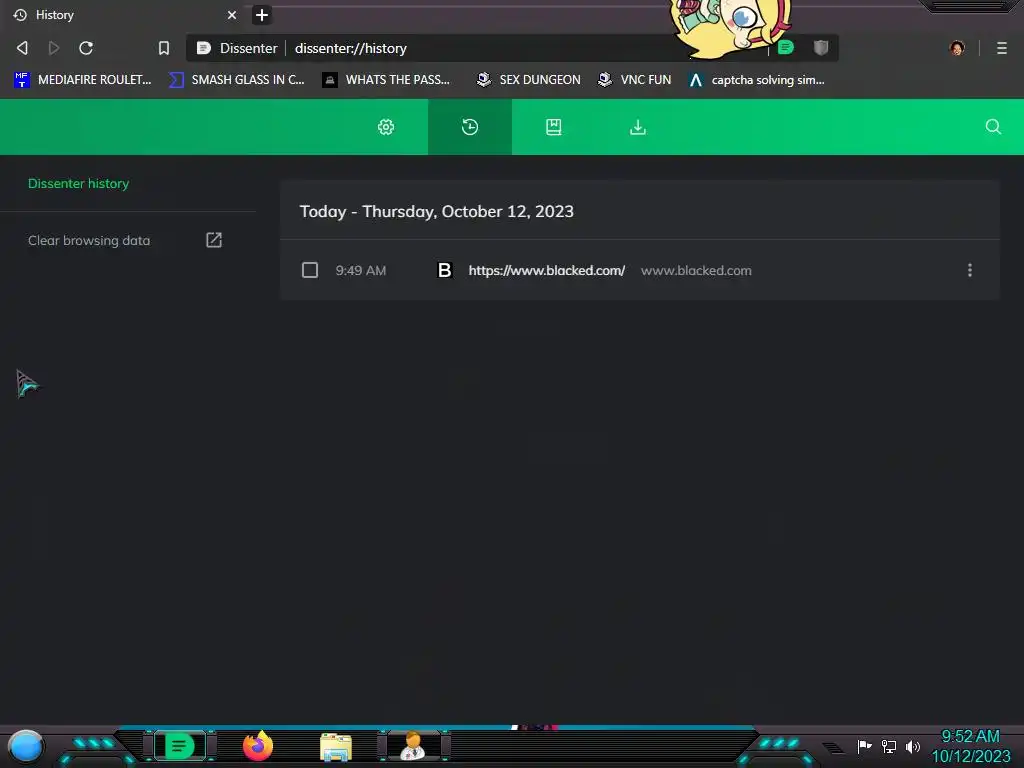The width and height of the screenshot is (1024, 768).
Task: Open three-dot menu for history entry
Action: coord(970,270)
